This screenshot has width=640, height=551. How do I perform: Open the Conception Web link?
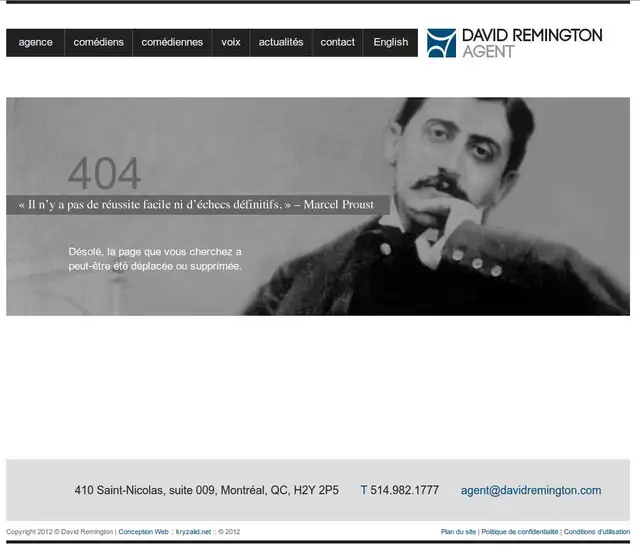(x=143, y=532)
